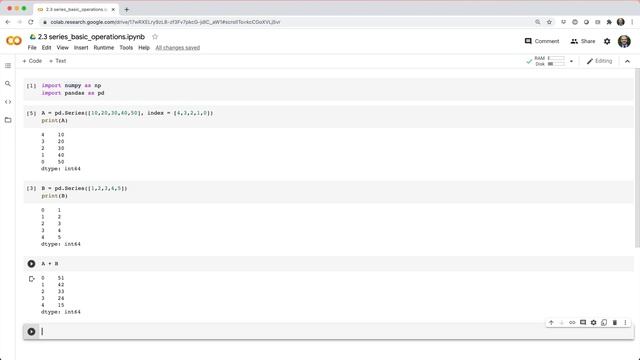Click the print(A) code line
This screenshot has height=360, width=640.
point(54,120)
